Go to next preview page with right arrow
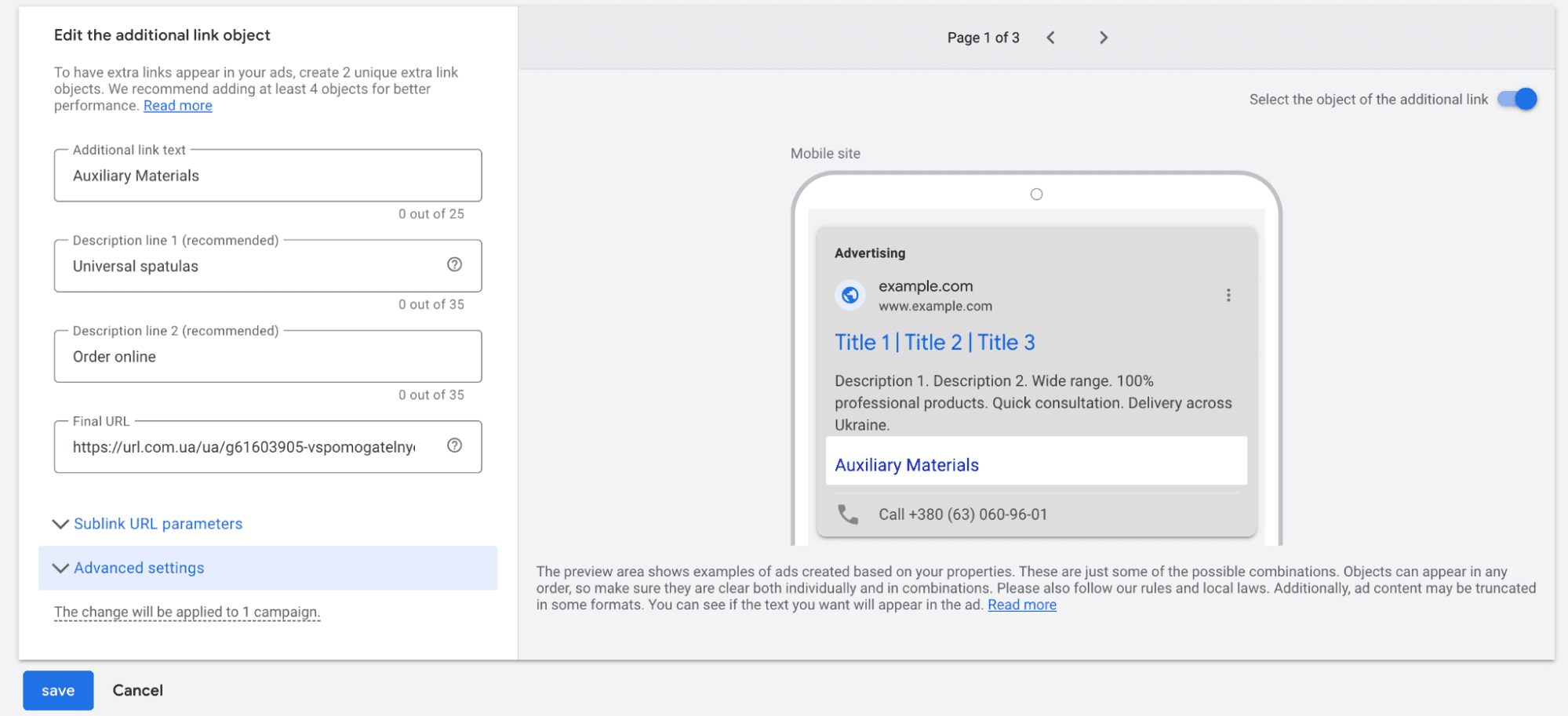Image resolution: width=1568 pixels, height=716 pixels. [x=1104, y=37]
